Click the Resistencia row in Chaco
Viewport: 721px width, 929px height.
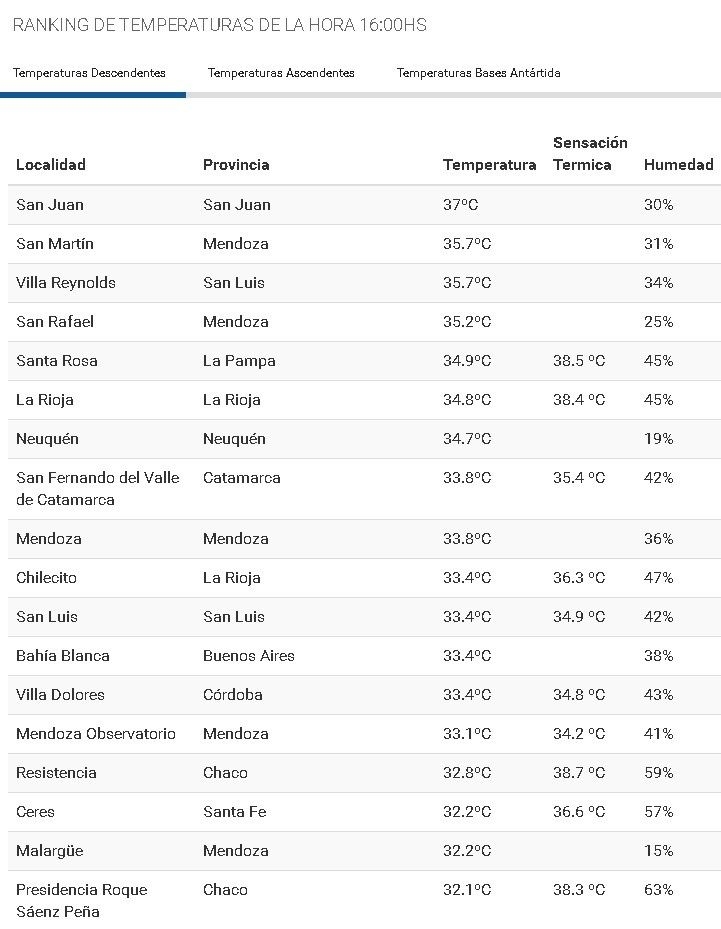[56, 772]
